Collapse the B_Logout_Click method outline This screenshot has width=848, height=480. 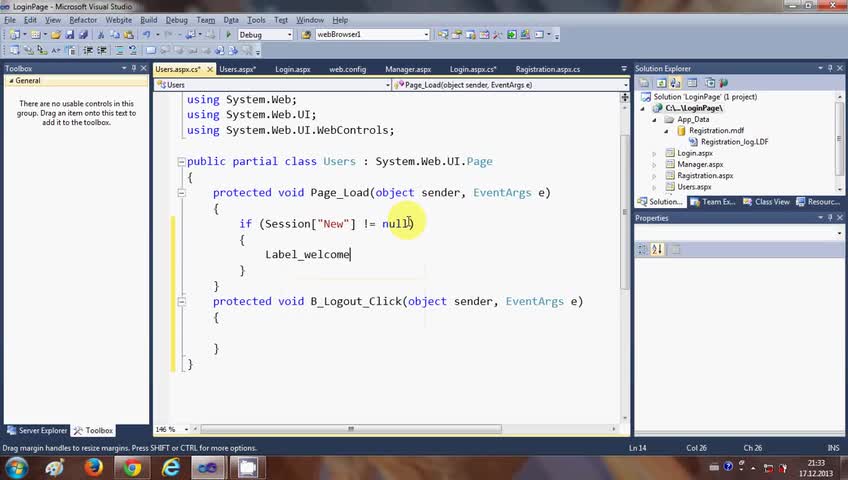click(x=181, y=302)
